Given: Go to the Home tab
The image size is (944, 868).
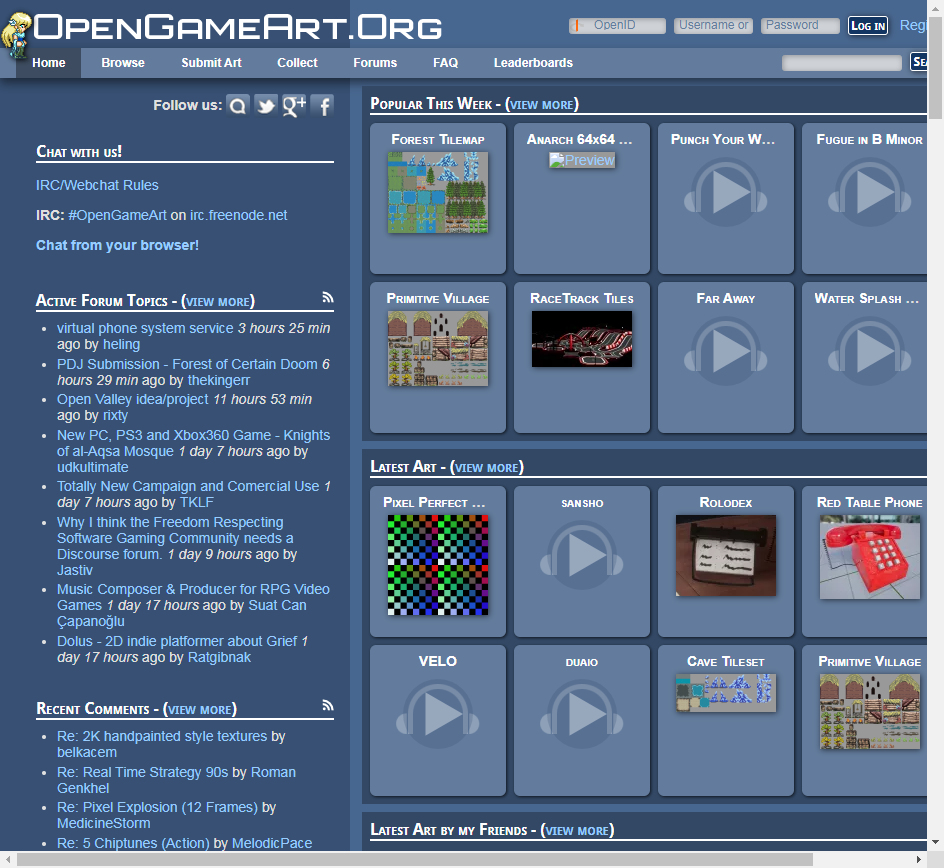Looking at the screenshot, I should point(49,63).
